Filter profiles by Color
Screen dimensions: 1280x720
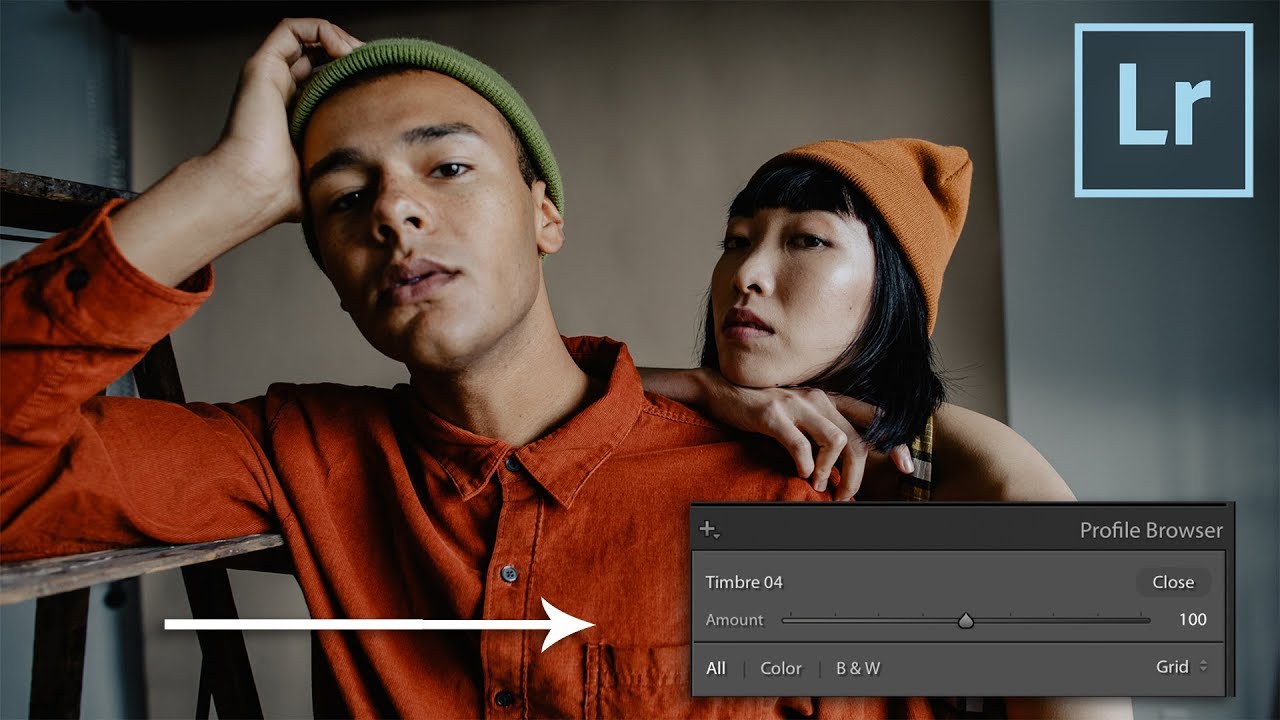pyautogui.click(x=781, y=668)
